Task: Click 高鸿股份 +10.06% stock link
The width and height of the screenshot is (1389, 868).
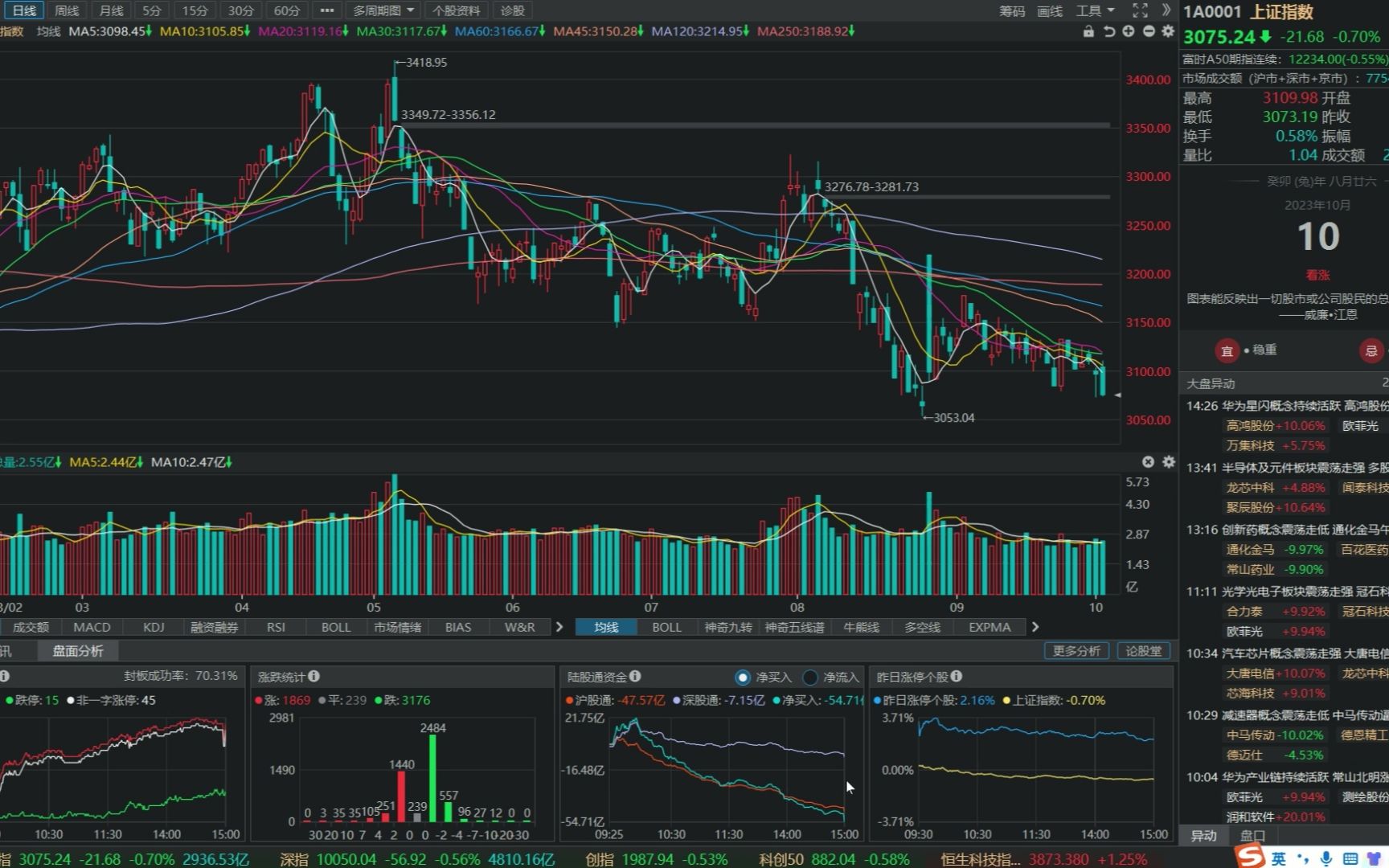Action: pos(1275,426)
